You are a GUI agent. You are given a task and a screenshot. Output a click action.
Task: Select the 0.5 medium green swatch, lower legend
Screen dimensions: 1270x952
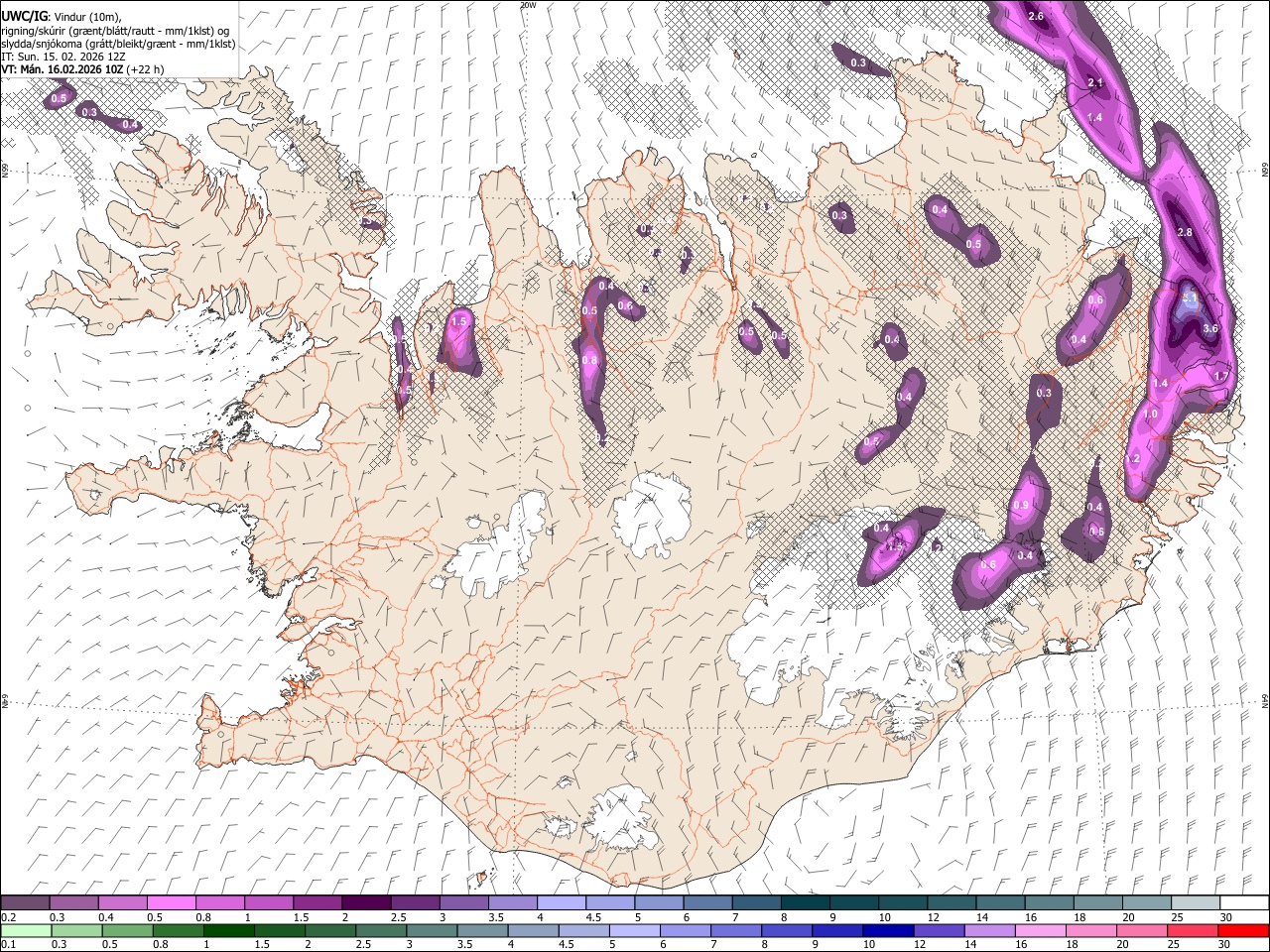(x=127, y=930)
